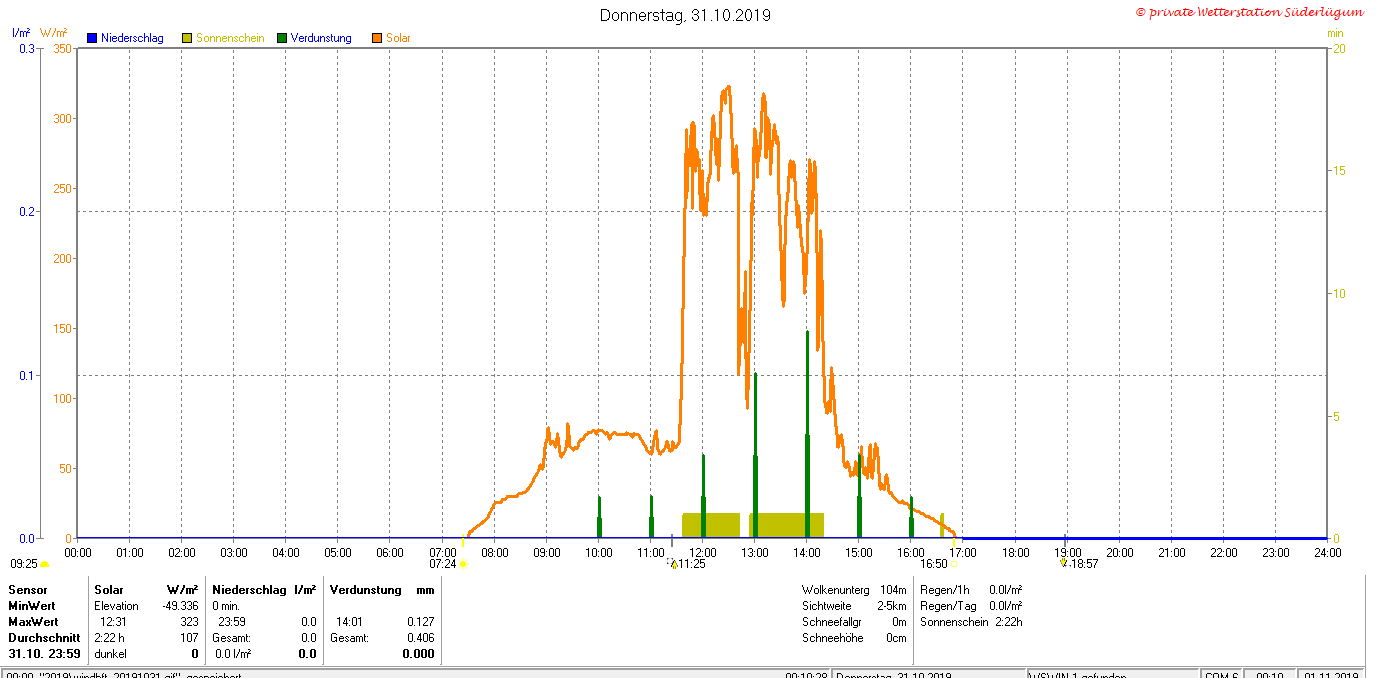
Task: Click the 0.127 evaporation max value
Action: (420, 622)
